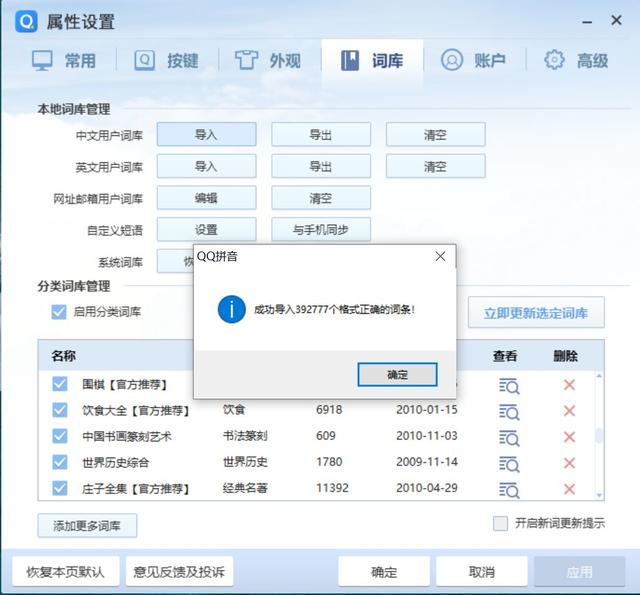
Task: Uncheck the 中国书画篆刻艺术 dictionary
Action: pyautogui.click(x=60, y=436)
